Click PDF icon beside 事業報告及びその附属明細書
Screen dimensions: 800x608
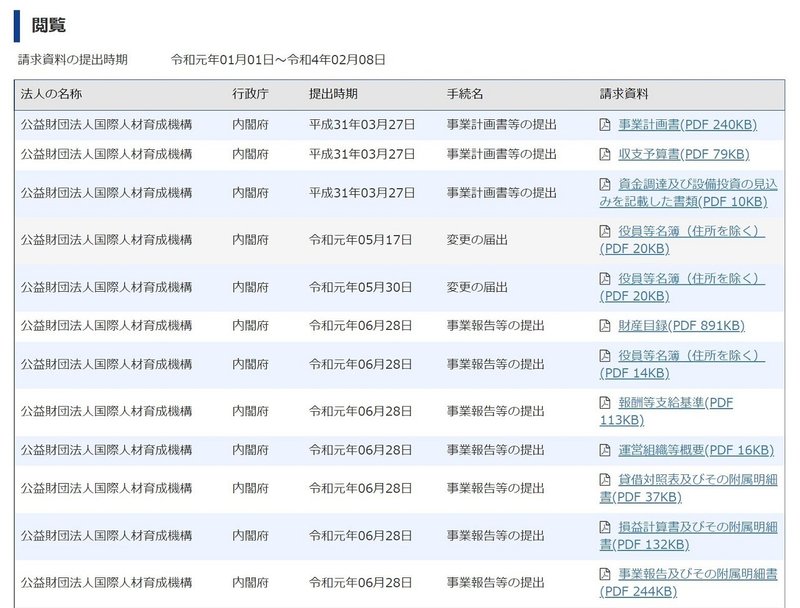[605, 574]
